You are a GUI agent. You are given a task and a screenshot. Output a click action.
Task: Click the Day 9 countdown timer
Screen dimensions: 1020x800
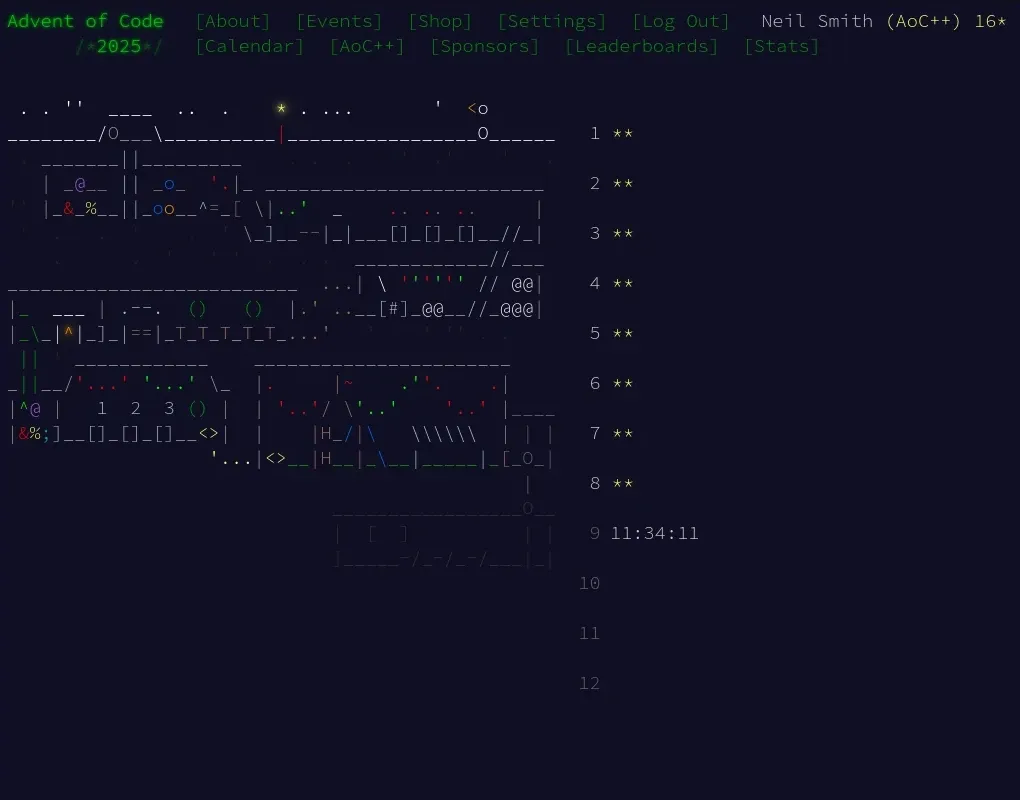655,533
